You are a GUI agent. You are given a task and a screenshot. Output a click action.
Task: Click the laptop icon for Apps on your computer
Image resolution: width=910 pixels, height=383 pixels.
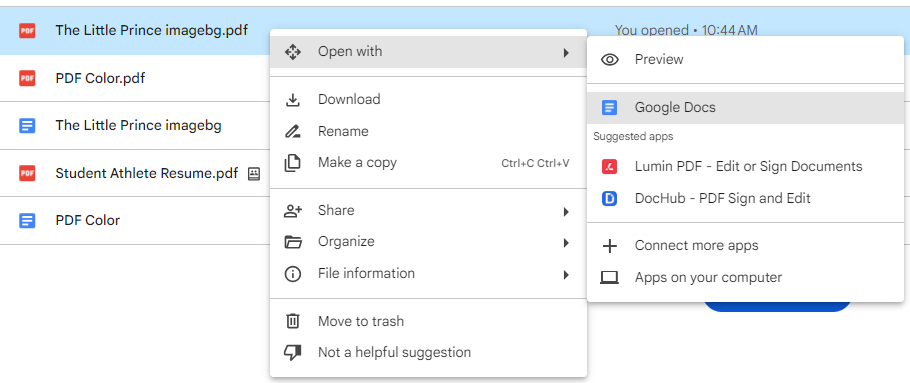click(609, 278)
